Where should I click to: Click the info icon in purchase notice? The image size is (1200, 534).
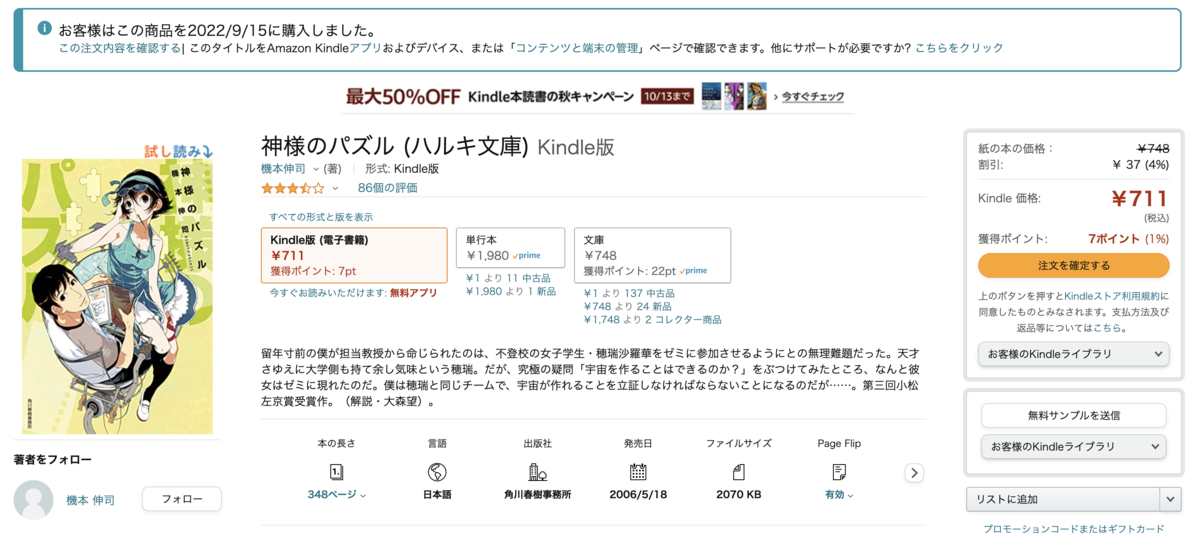[44, 28]
